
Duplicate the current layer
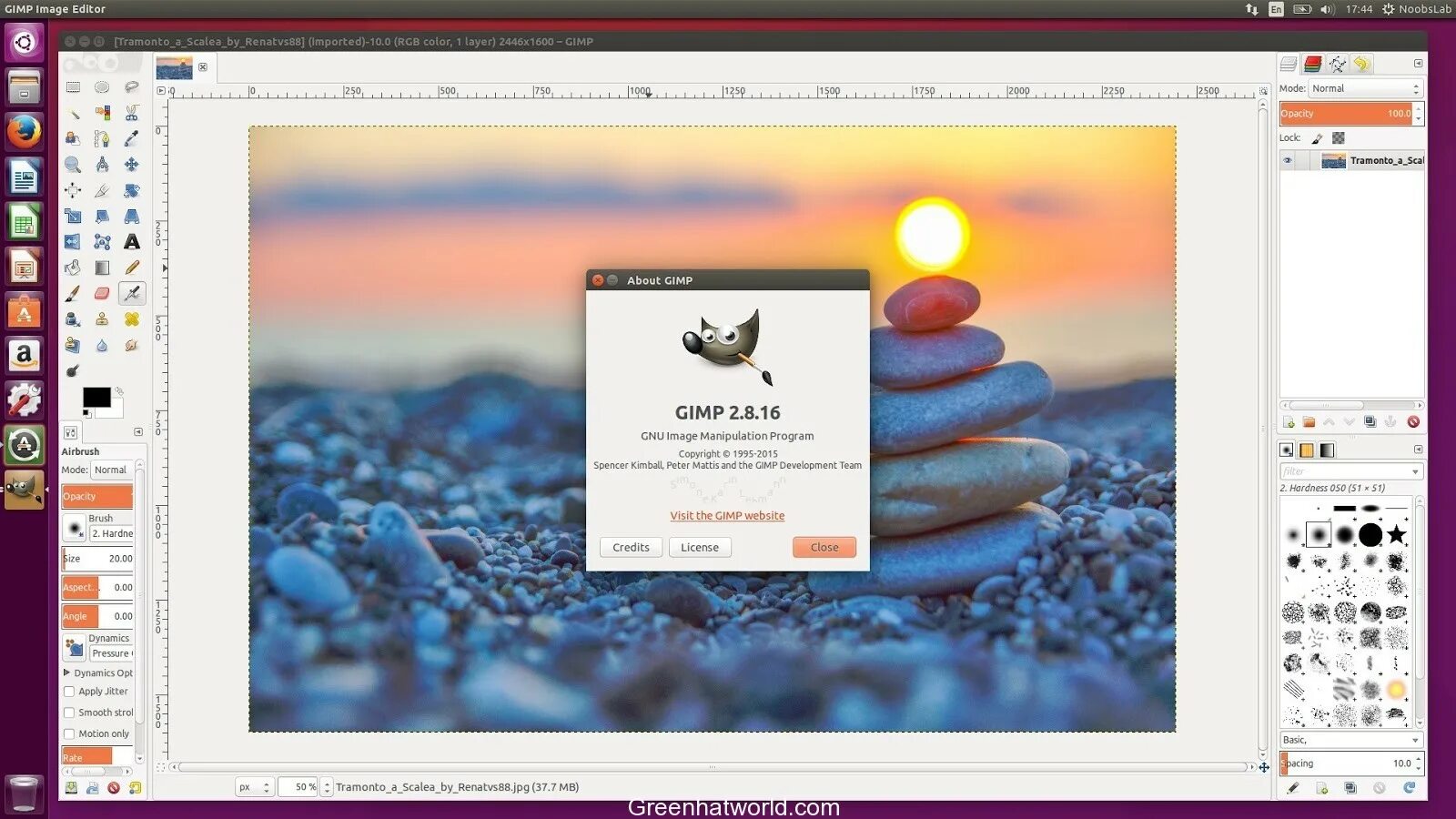(1370, 422)
